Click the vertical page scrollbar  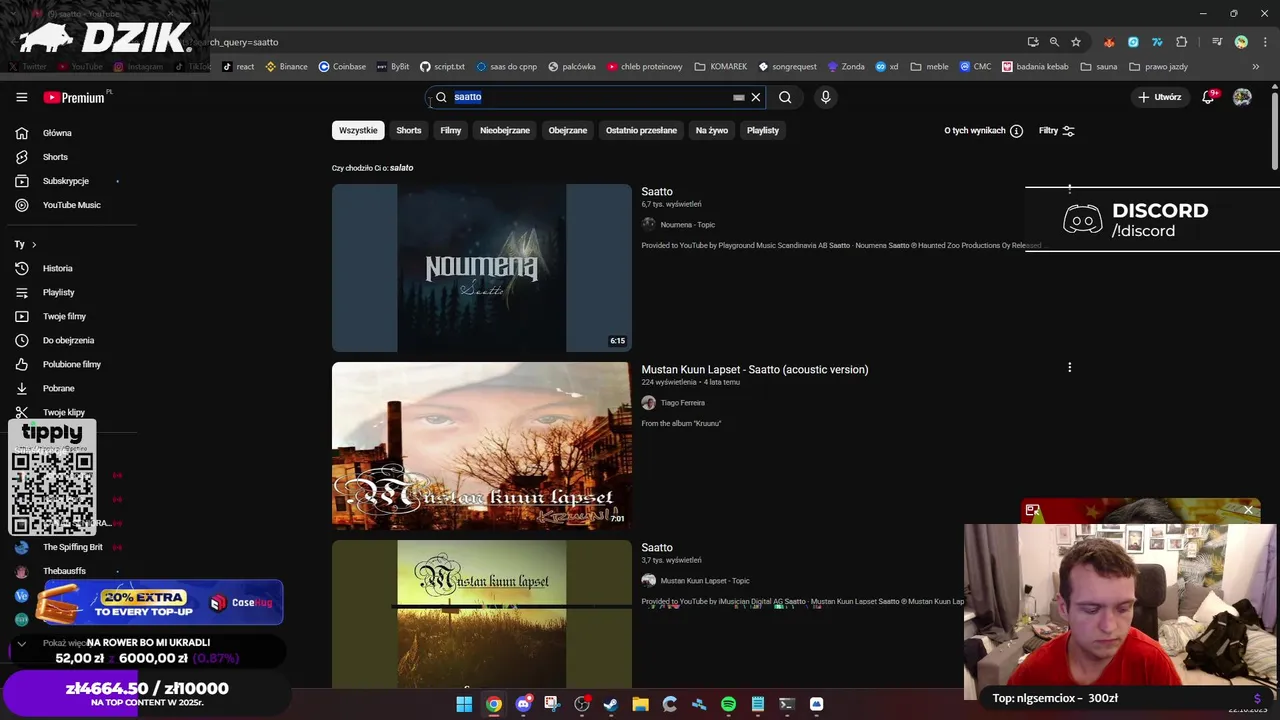[x=1274, y=130]
